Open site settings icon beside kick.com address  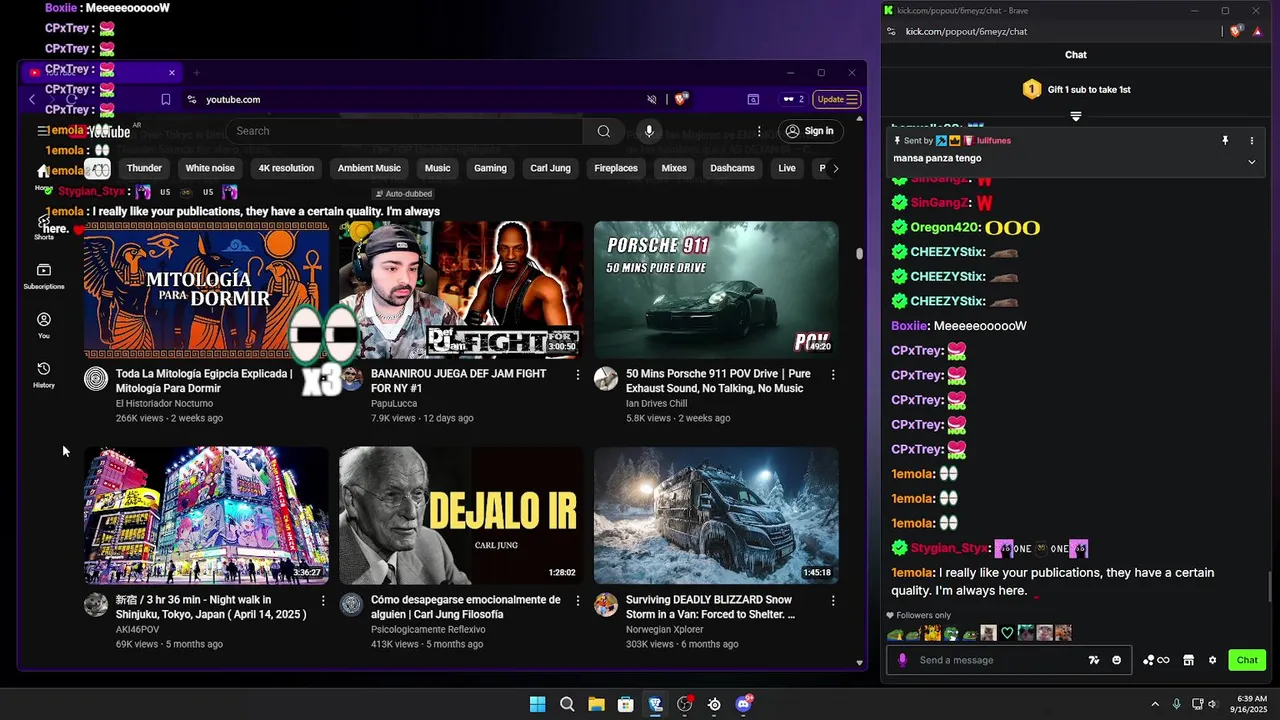(890, 31)
